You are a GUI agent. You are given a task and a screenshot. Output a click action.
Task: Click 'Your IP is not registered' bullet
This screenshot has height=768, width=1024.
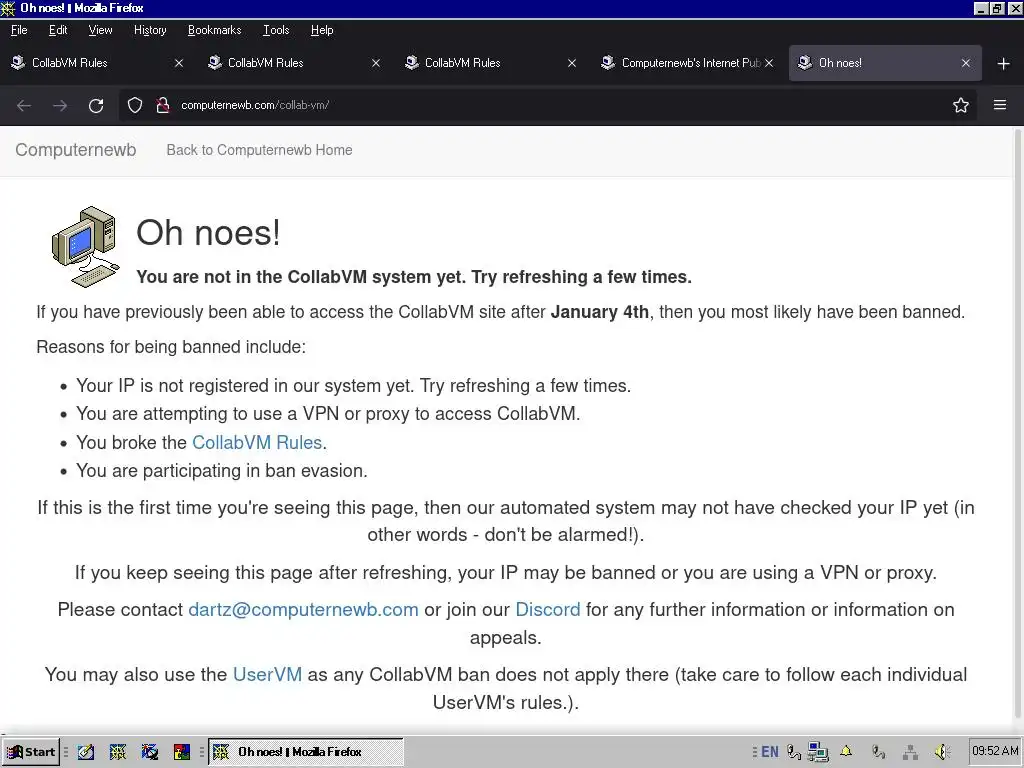(353, 386)
